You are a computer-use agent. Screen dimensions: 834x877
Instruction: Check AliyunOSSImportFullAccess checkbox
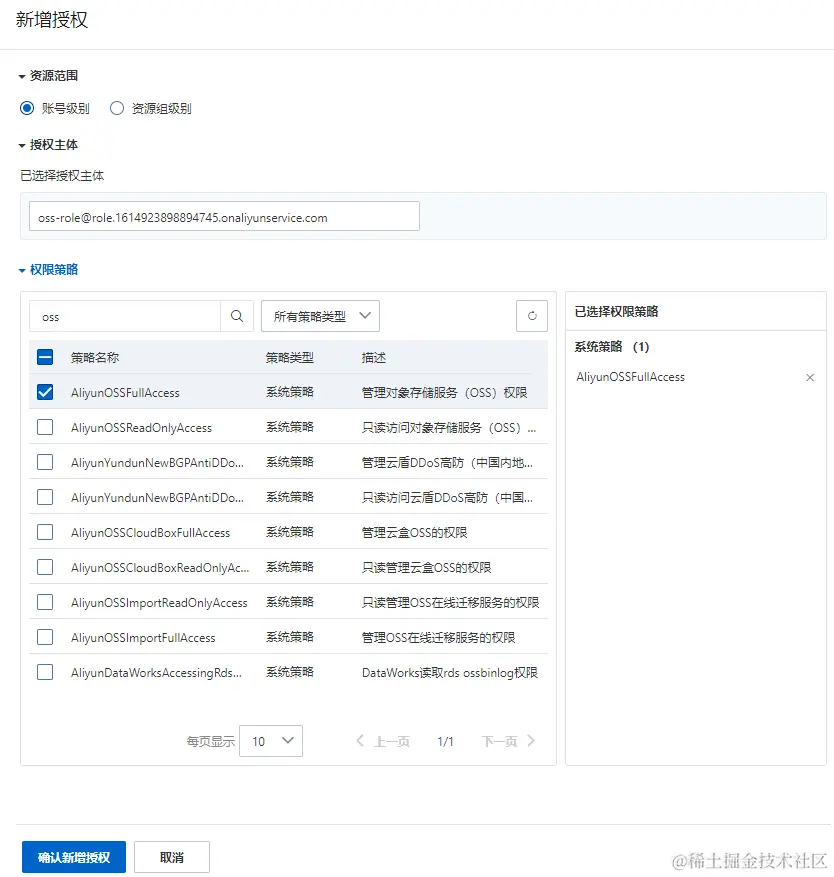coord(45,637)
